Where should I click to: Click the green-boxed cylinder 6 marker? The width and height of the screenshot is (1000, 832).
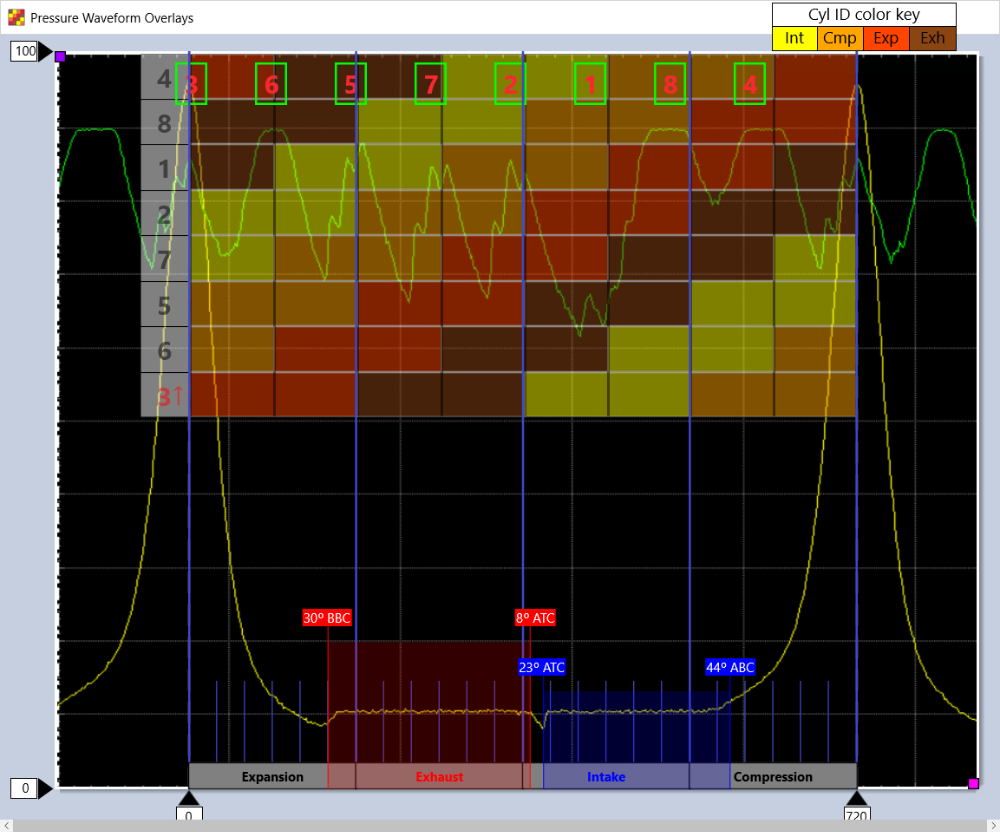coord(271,84)
